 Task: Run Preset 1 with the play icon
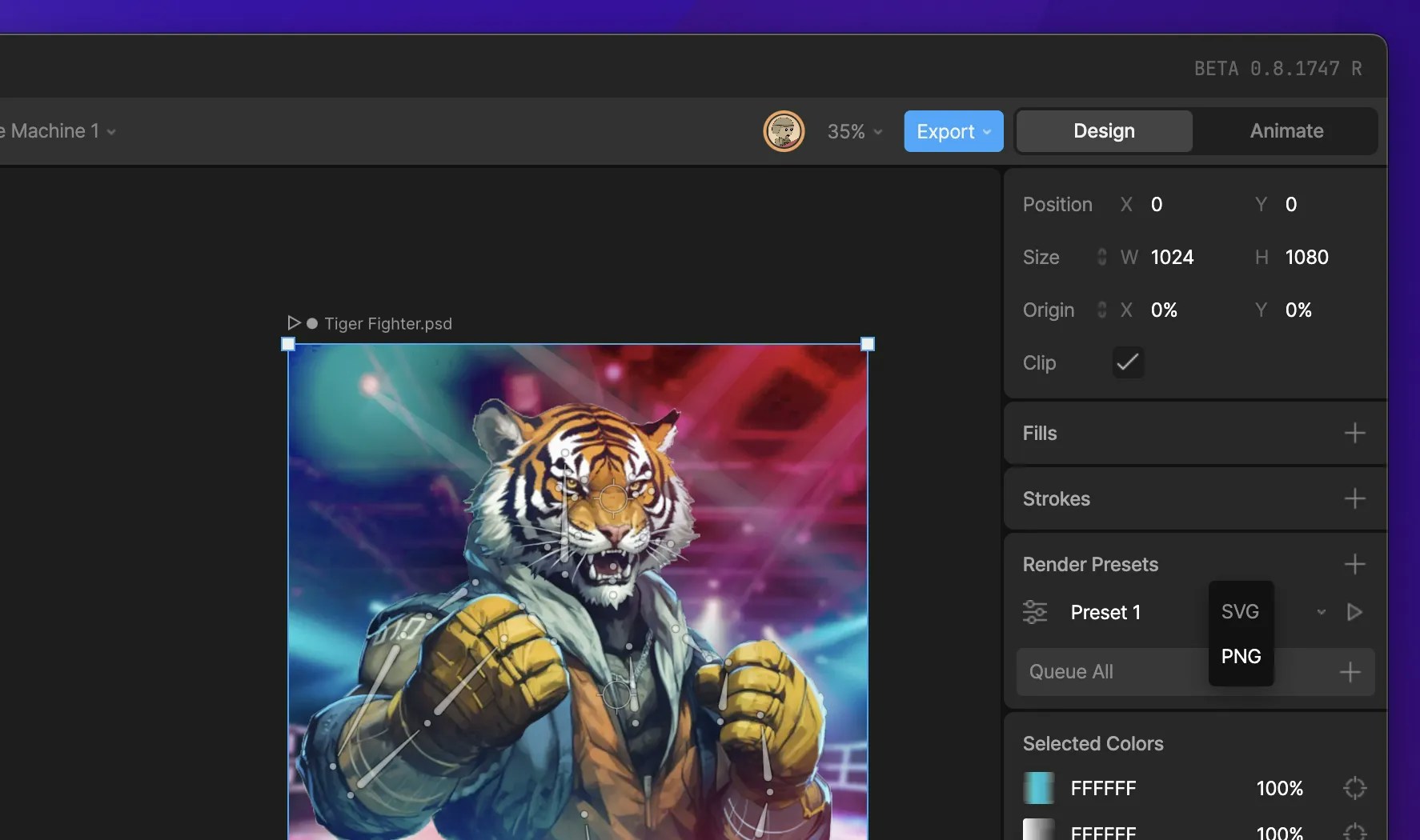pos(1354,612)
